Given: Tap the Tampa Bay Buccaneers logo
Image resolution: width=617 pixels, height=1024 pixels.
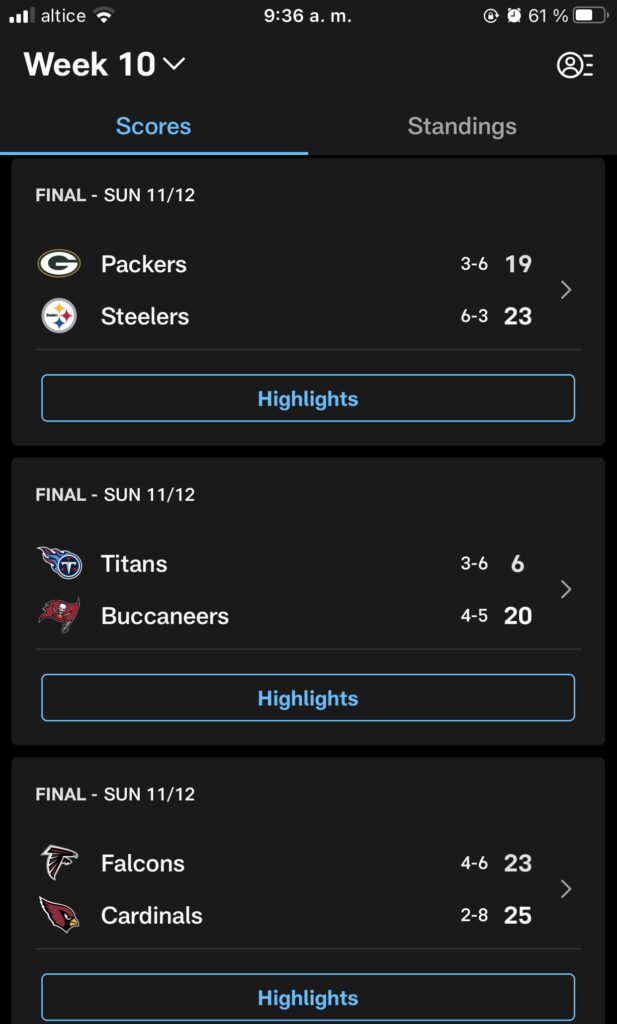Looking at the screenshot, I should click(59, 615).
